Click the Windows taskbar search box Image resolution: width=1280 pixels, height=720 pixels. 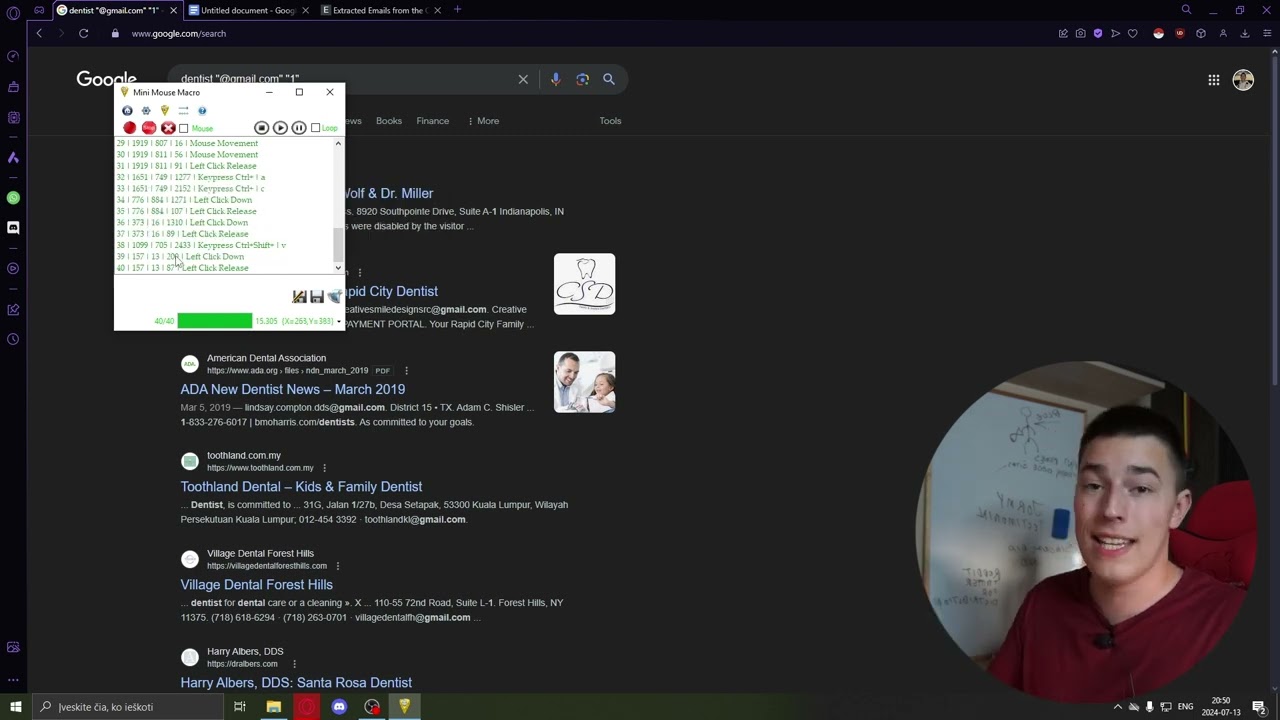[128, 707]
